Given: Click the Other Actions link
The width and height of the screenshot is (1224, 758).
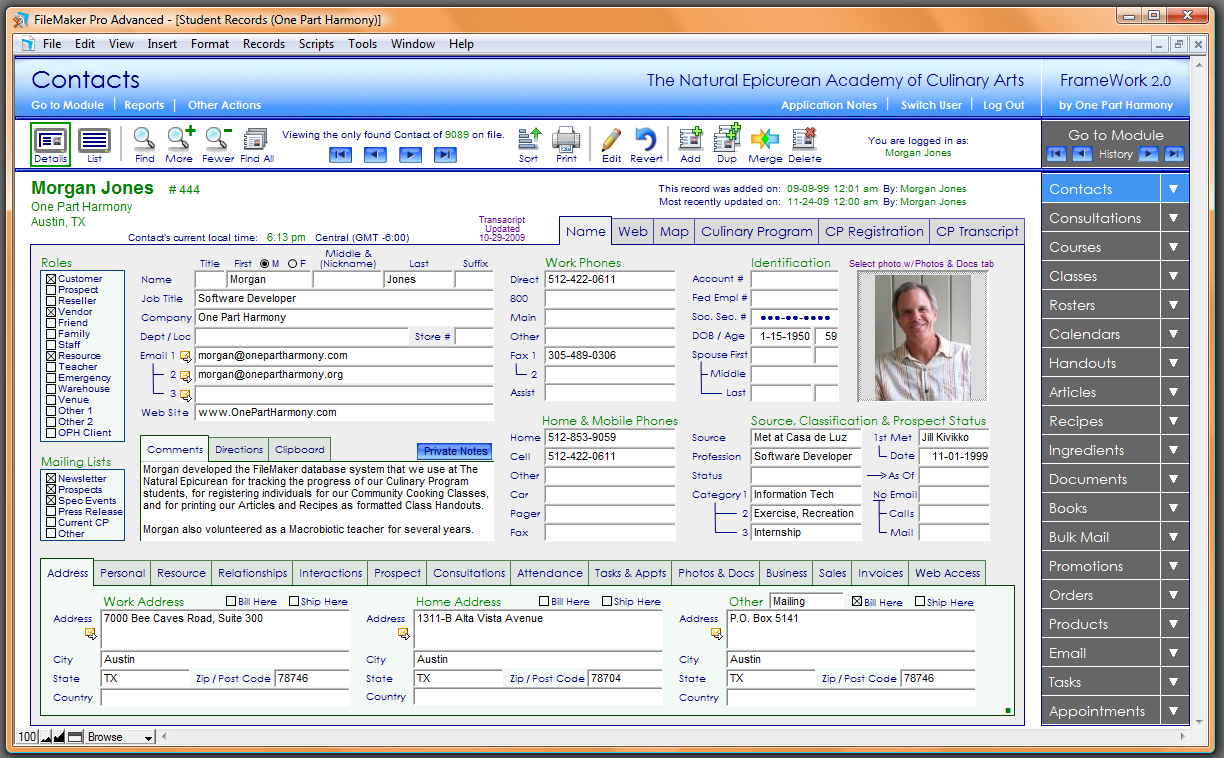Looking at the screenshot, I should [224, 105].
